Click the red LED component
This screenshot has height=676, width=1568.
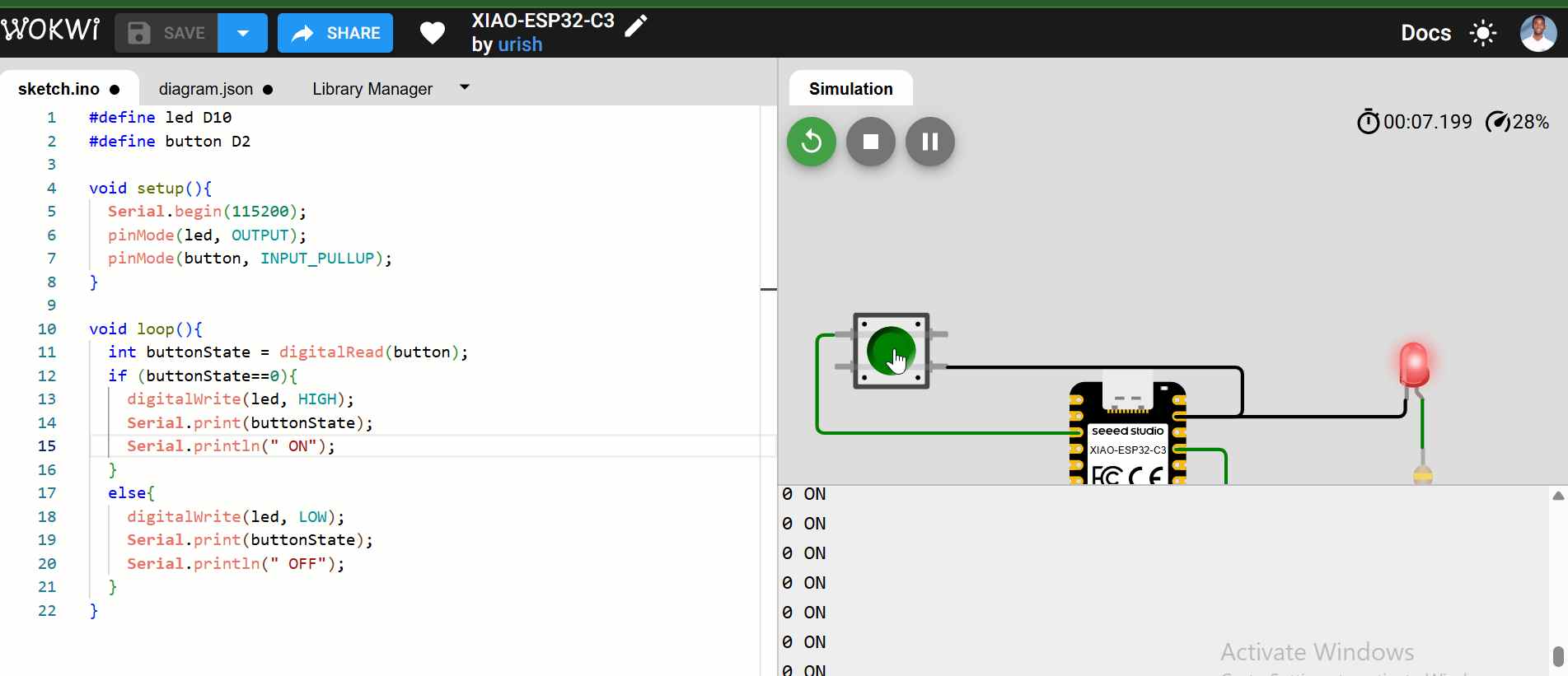(x=1414, y=365)
